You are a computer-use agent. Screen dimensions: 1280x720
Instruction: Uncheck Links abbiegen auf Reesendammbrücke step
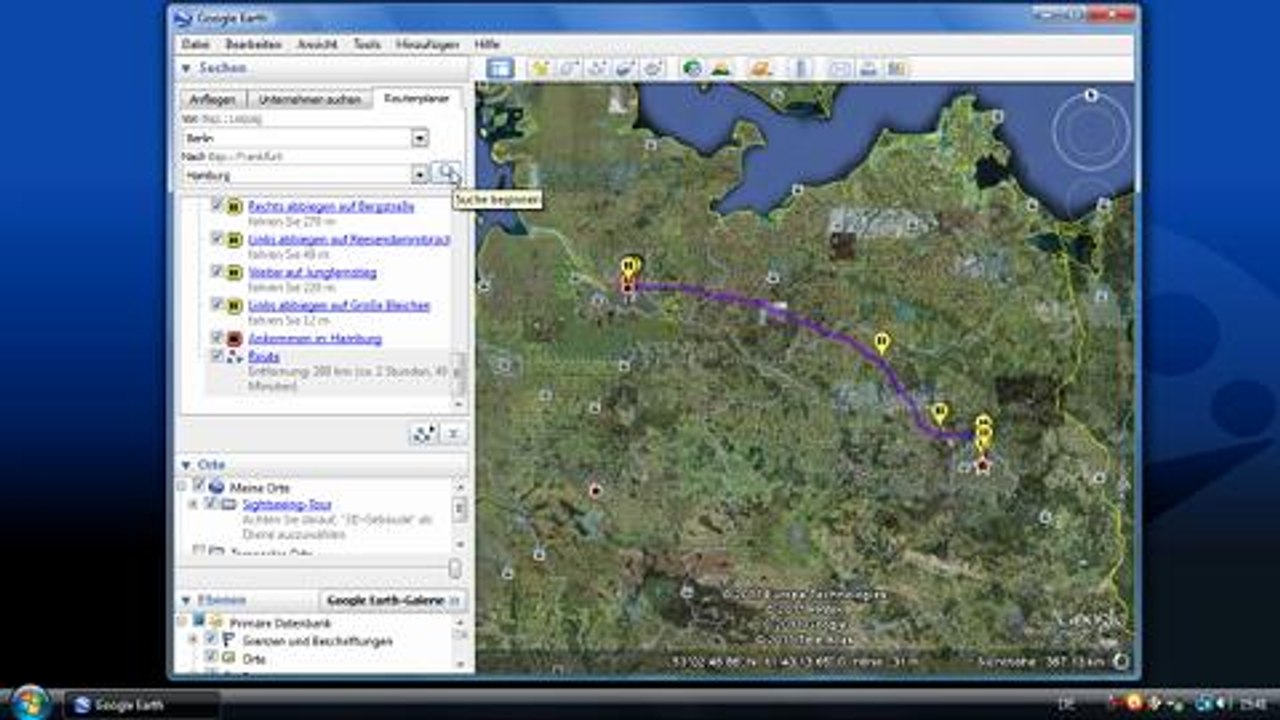tap(217, 238)
